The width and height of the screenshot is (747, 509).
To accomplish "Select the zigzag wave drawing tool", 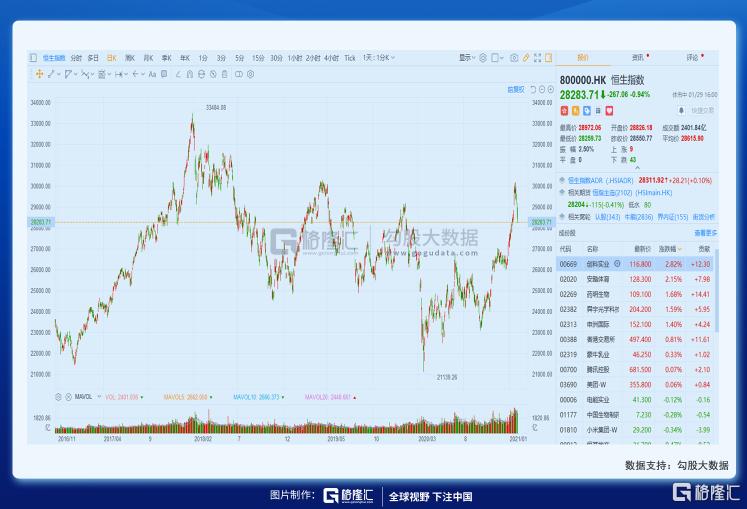I will point(85,74).
